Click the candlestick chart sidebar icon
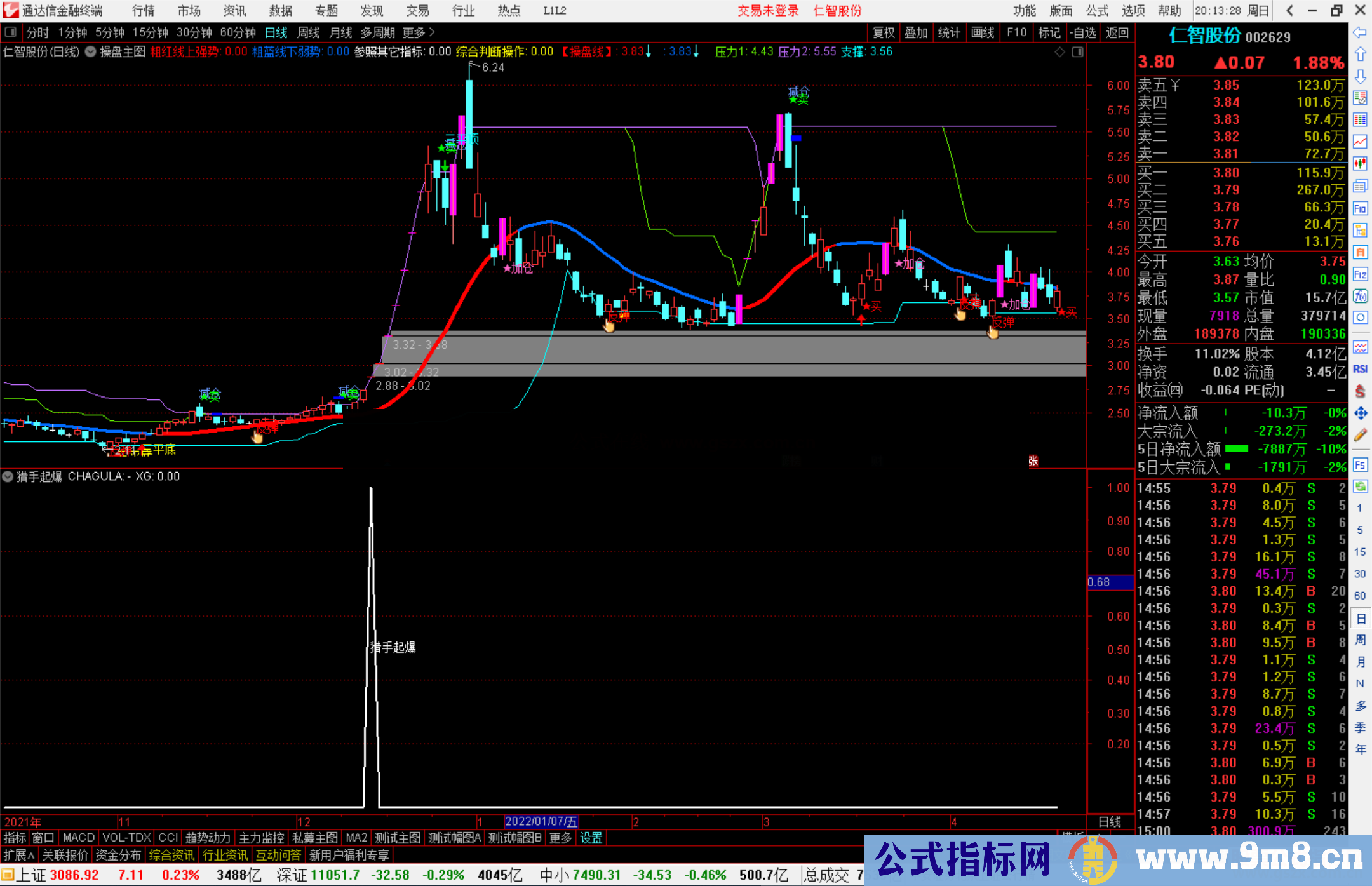The height and width of the screenshot is (886, 1372). click(x=1360, y=163)
